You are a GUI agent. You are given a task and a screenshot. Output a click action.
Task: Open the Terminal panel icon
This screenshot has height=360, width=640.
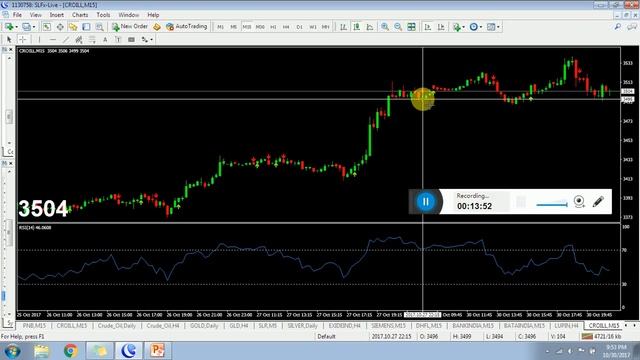click(x=86, y=27)
